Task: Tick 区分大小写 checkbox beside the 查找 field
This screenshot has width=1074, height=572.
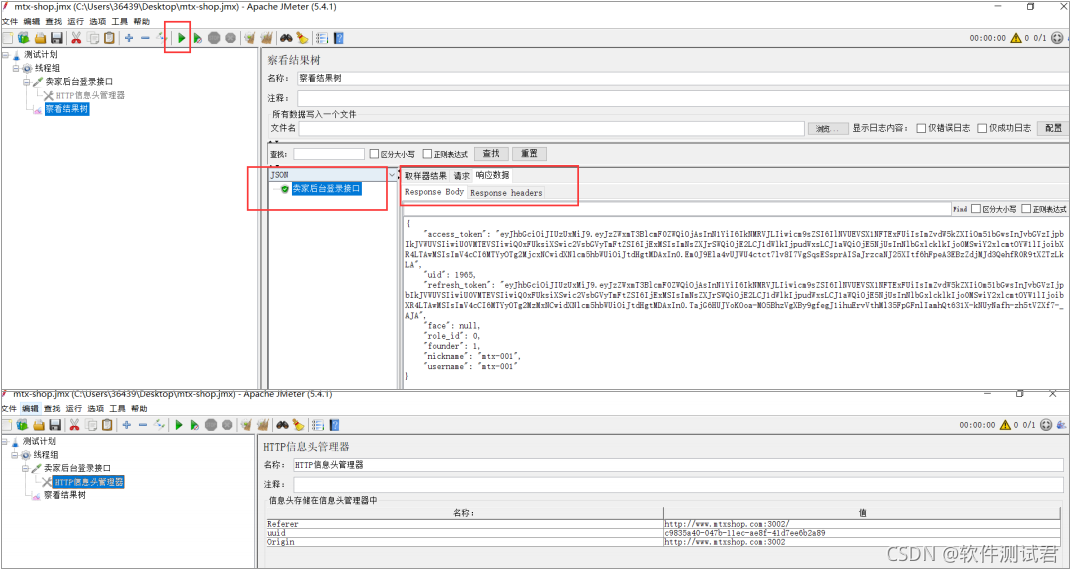Action: (x=374, y=154)
